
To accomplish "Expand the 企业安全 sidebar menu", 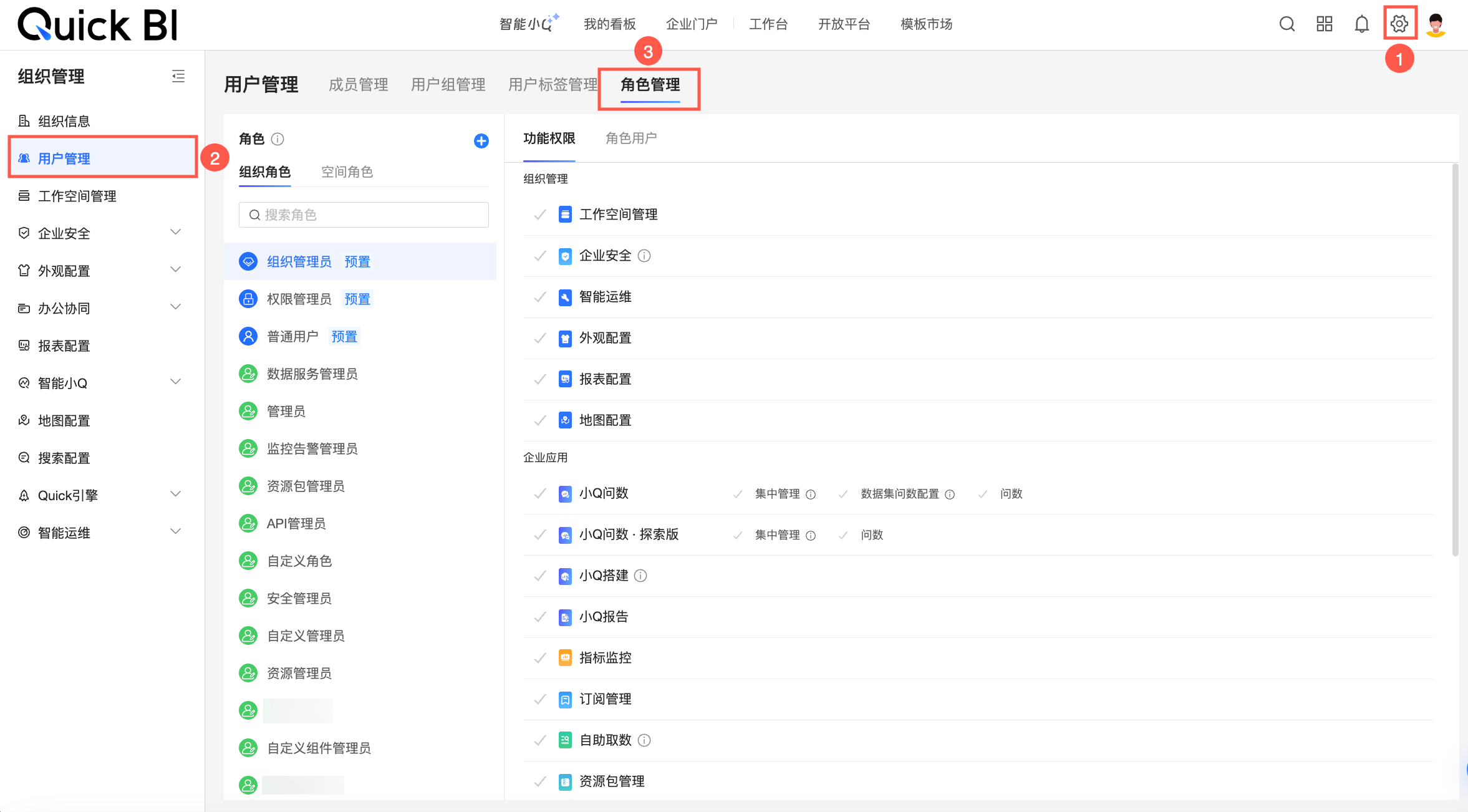I will tap(176, 233).
